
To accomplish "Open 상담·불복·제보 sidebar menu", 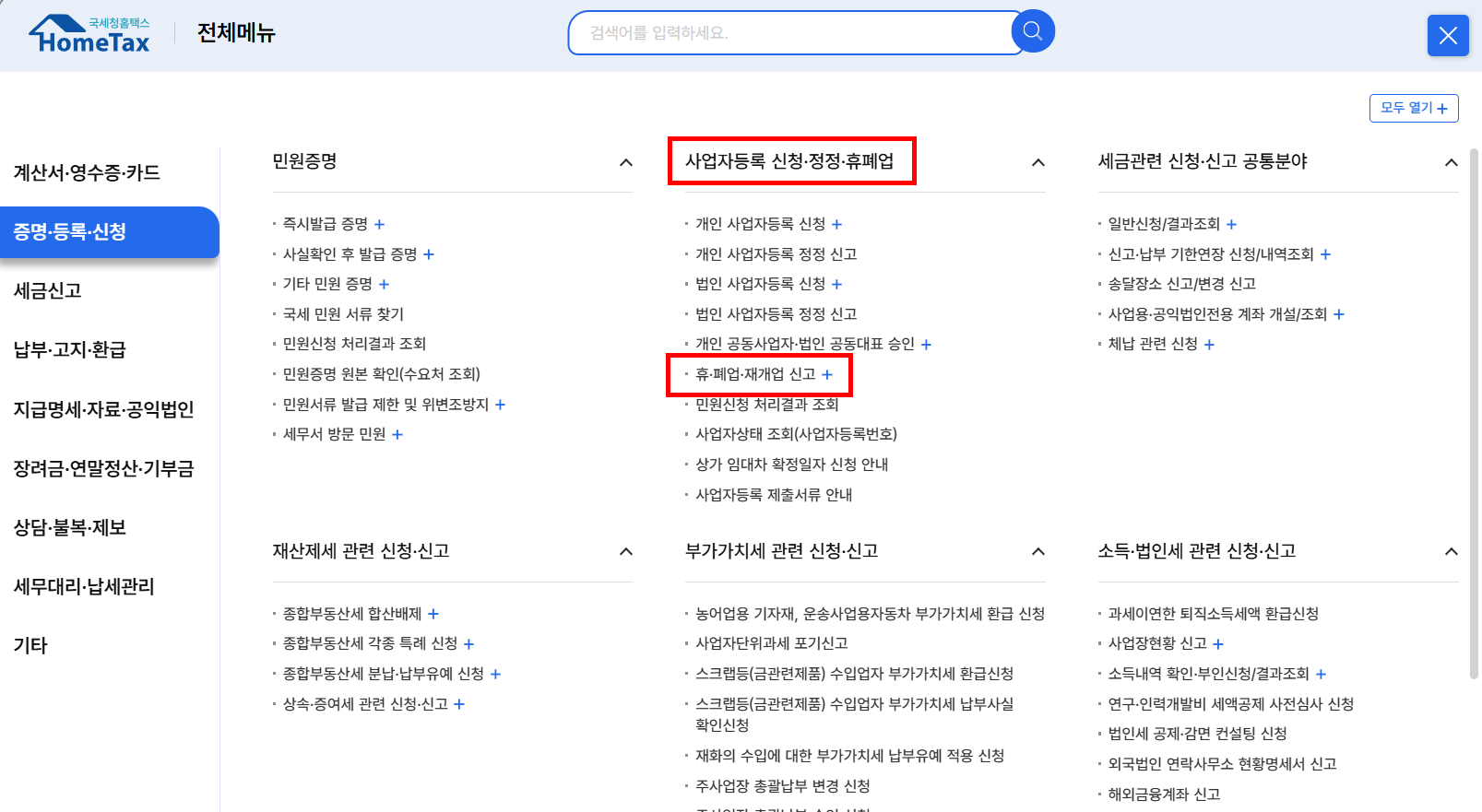I will tap(69, 527).
